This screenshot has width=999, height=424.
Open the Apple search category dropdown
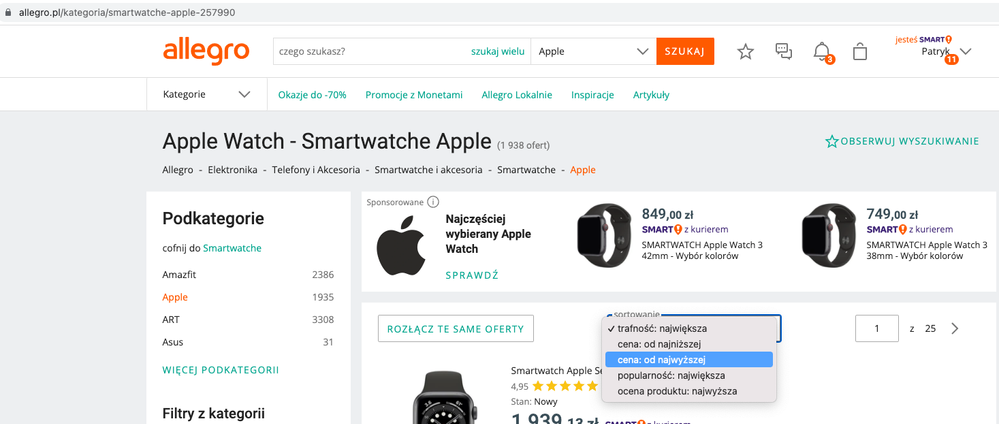click(x=594, y=51)
